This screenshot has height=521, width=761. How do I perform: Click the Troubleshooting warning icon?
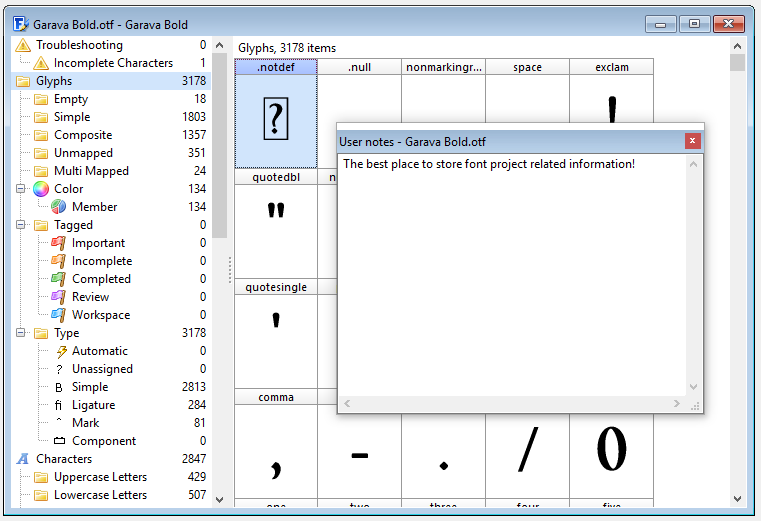tap(23, 45)
